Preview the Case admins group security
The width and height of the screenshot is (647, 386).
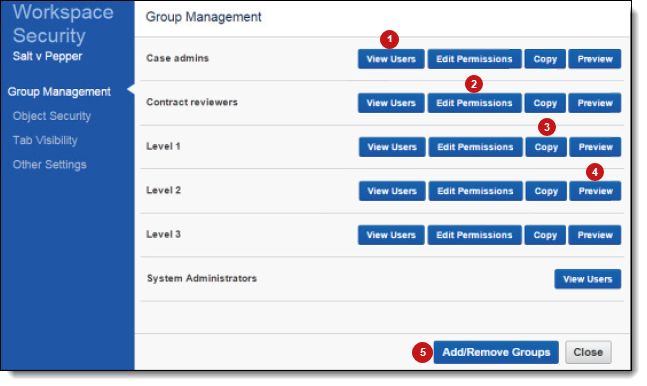(595, 59)
